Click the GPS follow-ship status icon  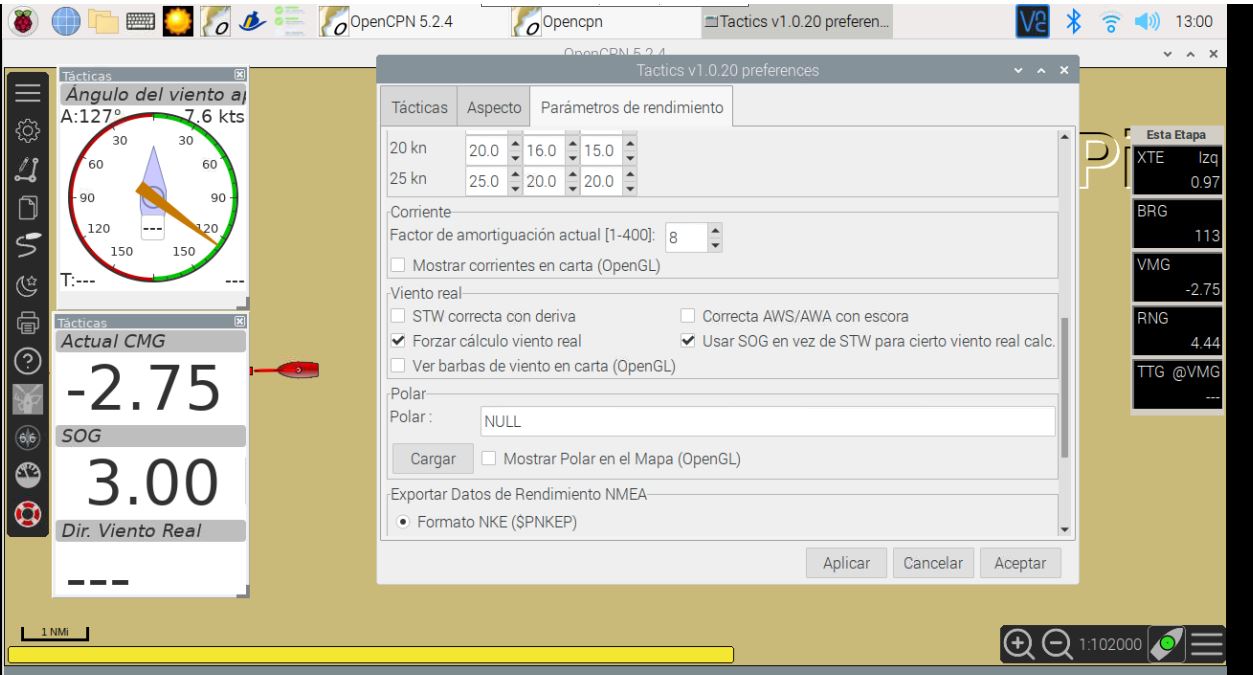1165,645
